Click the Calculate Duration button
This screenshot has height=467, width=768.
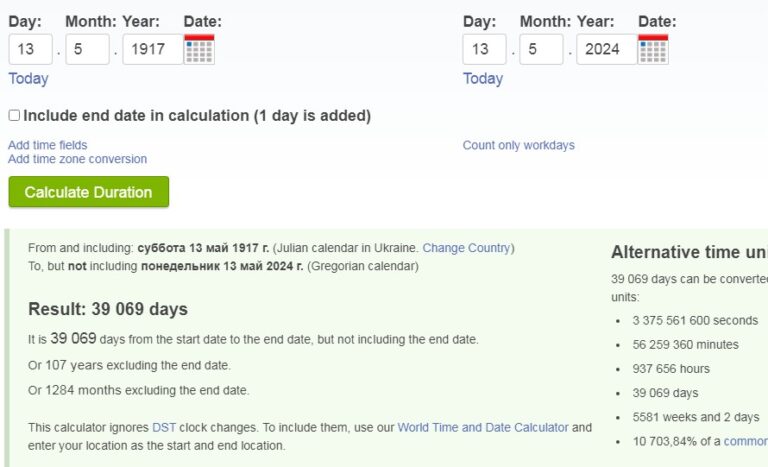[x=89, y=192]
